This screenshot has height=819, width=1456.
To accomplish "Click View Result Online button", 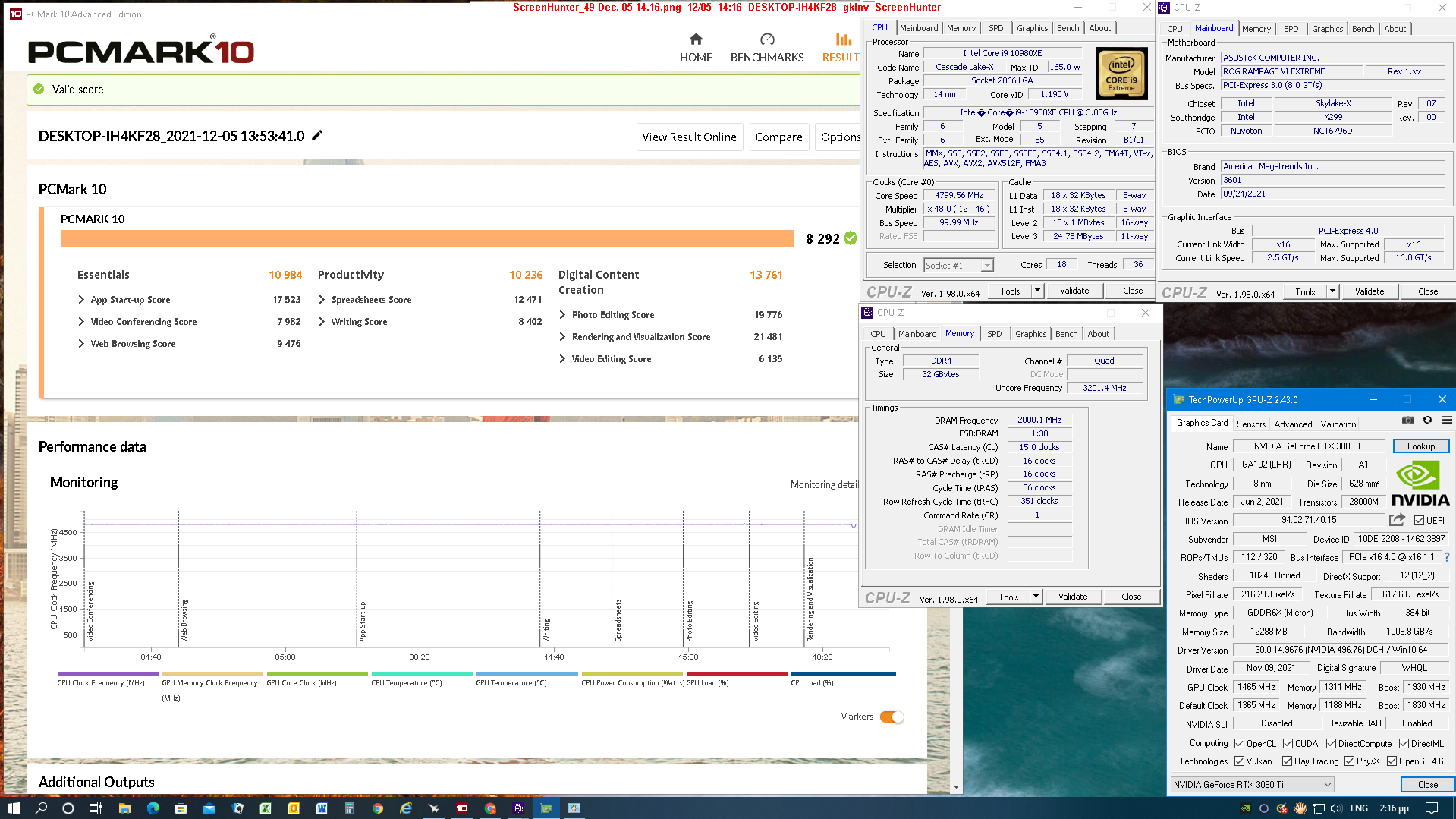I will pos(689,137).
